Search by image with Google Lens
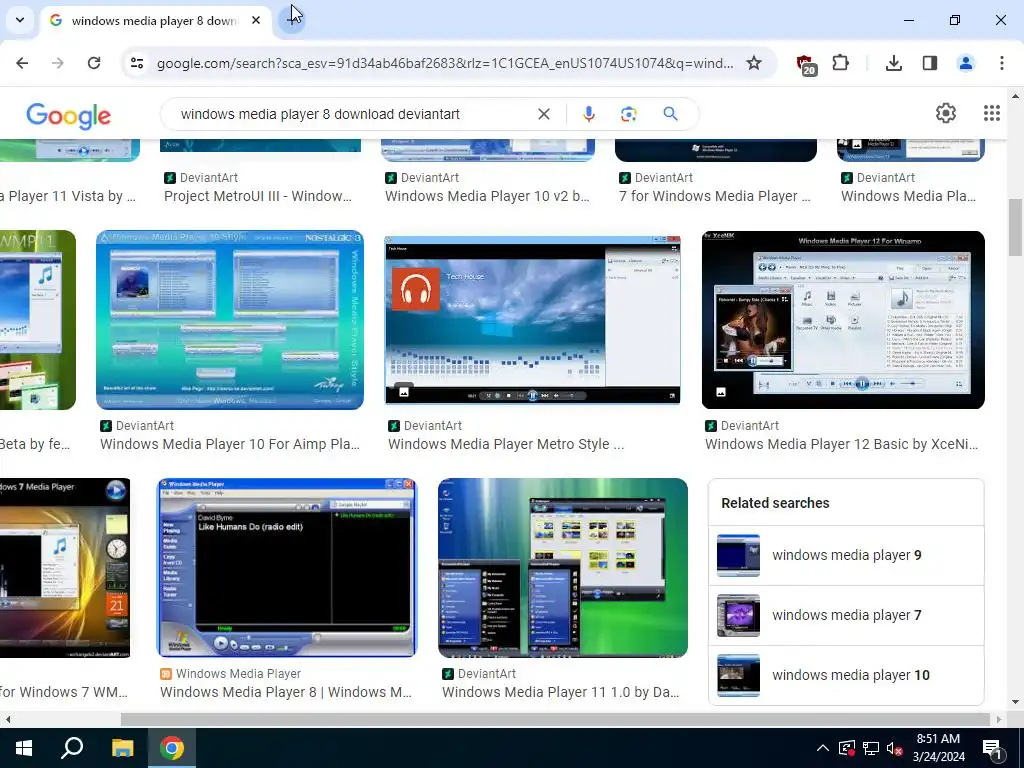 pyautogui.click(x=628, y=114)
